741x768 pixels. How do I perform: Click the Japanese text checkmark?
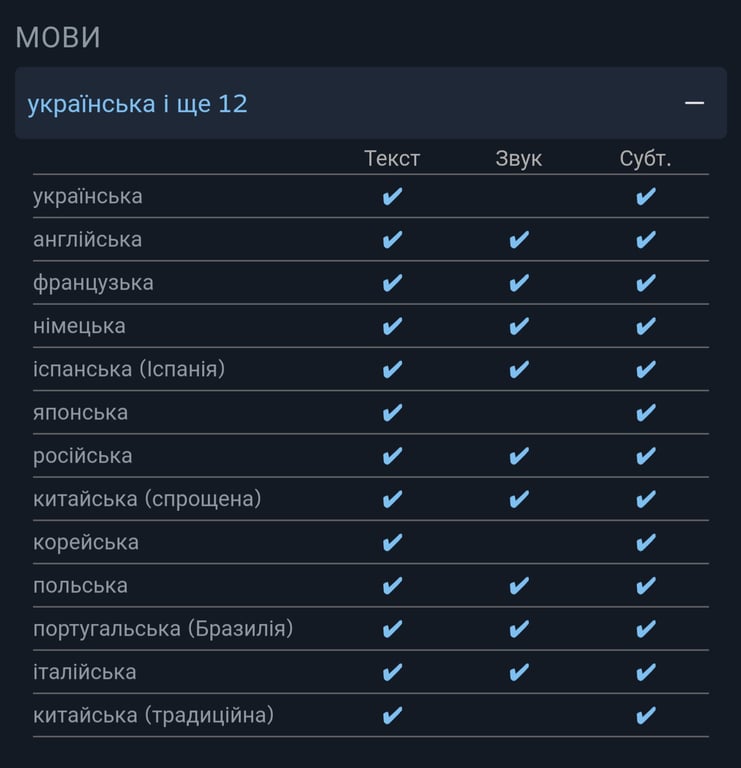tap(393, 412)
